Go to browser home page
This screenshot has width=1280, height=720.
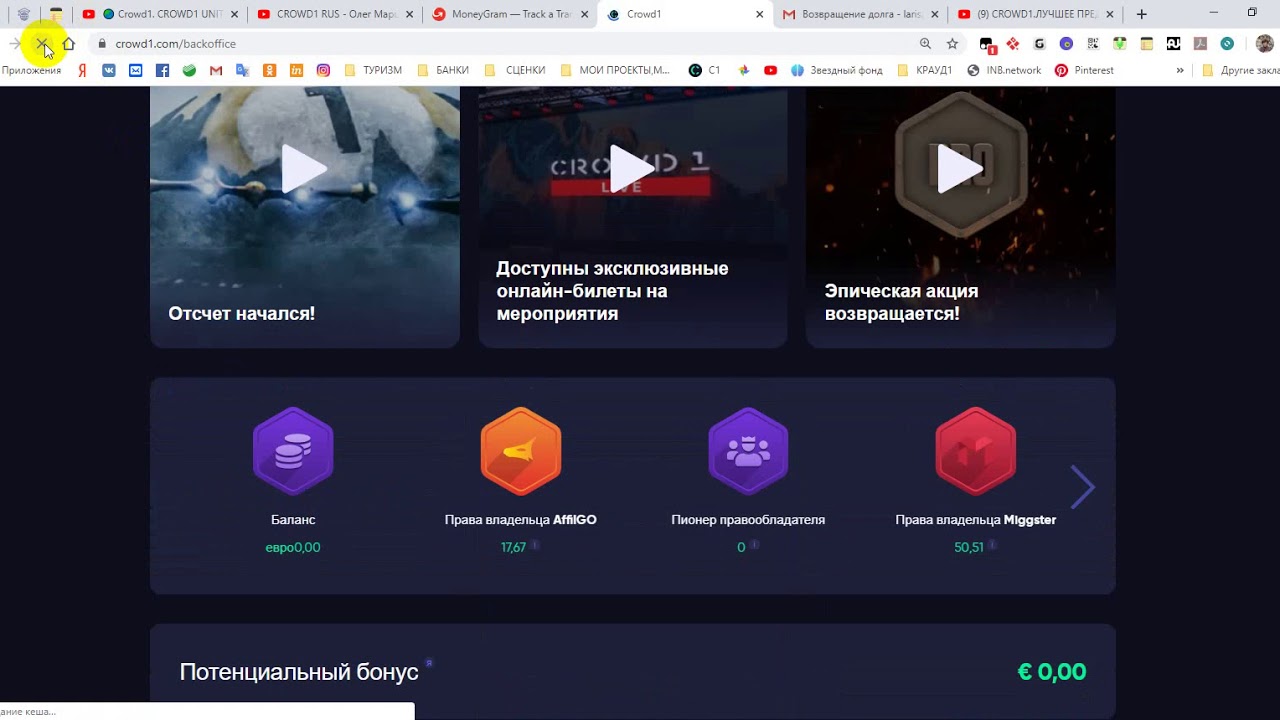point(68,44)
